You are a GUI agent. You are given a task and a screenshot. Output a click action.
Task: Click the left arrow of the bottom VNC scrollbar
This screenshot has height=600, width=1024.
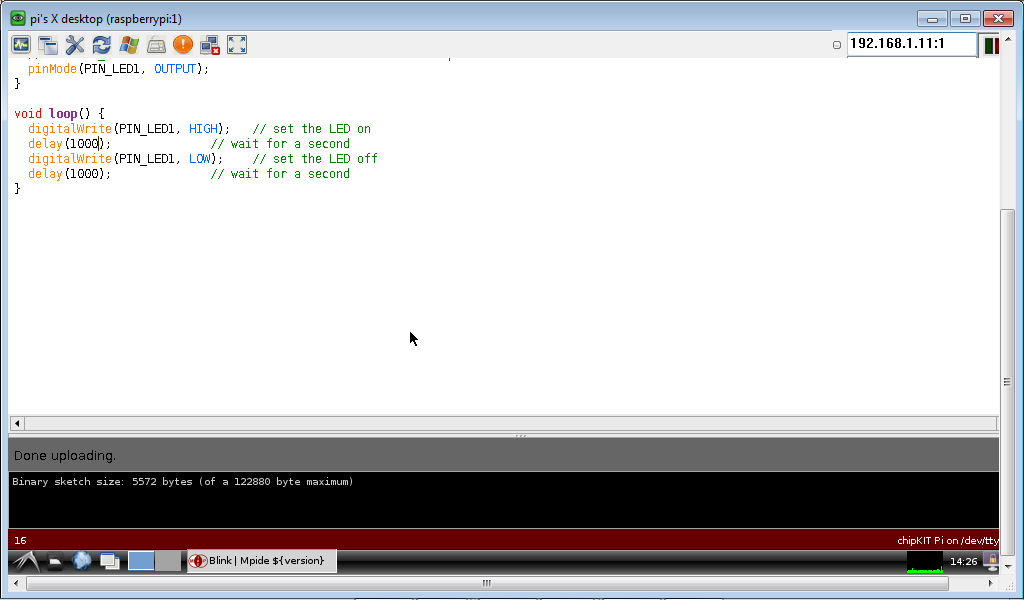coord(16,583)
